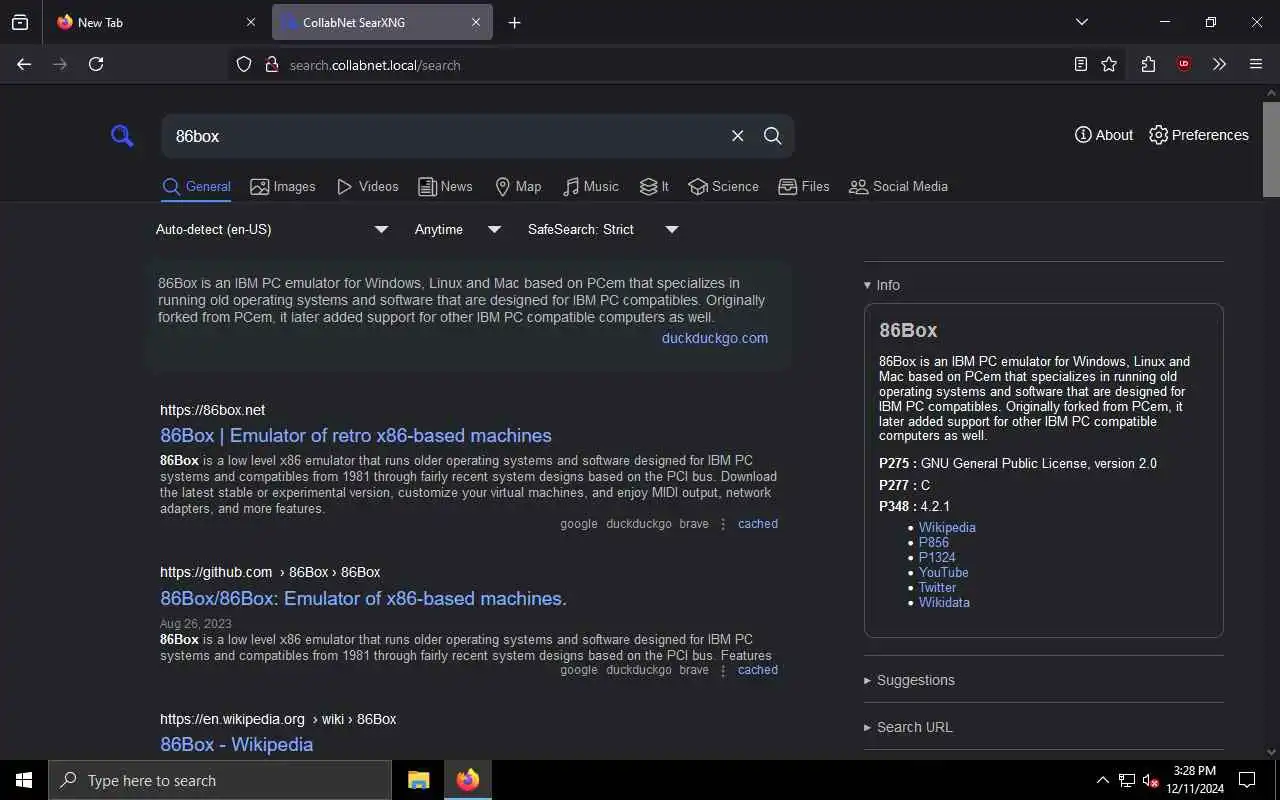The width and height of the screenshot is (1280, 800).
Task: Select the Files search category
Action: [804, 186]
